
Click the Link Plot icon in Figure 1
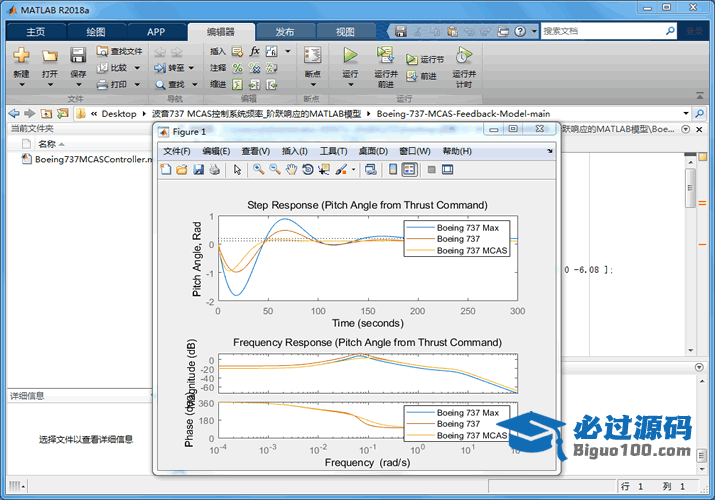[x=371, y=170]
